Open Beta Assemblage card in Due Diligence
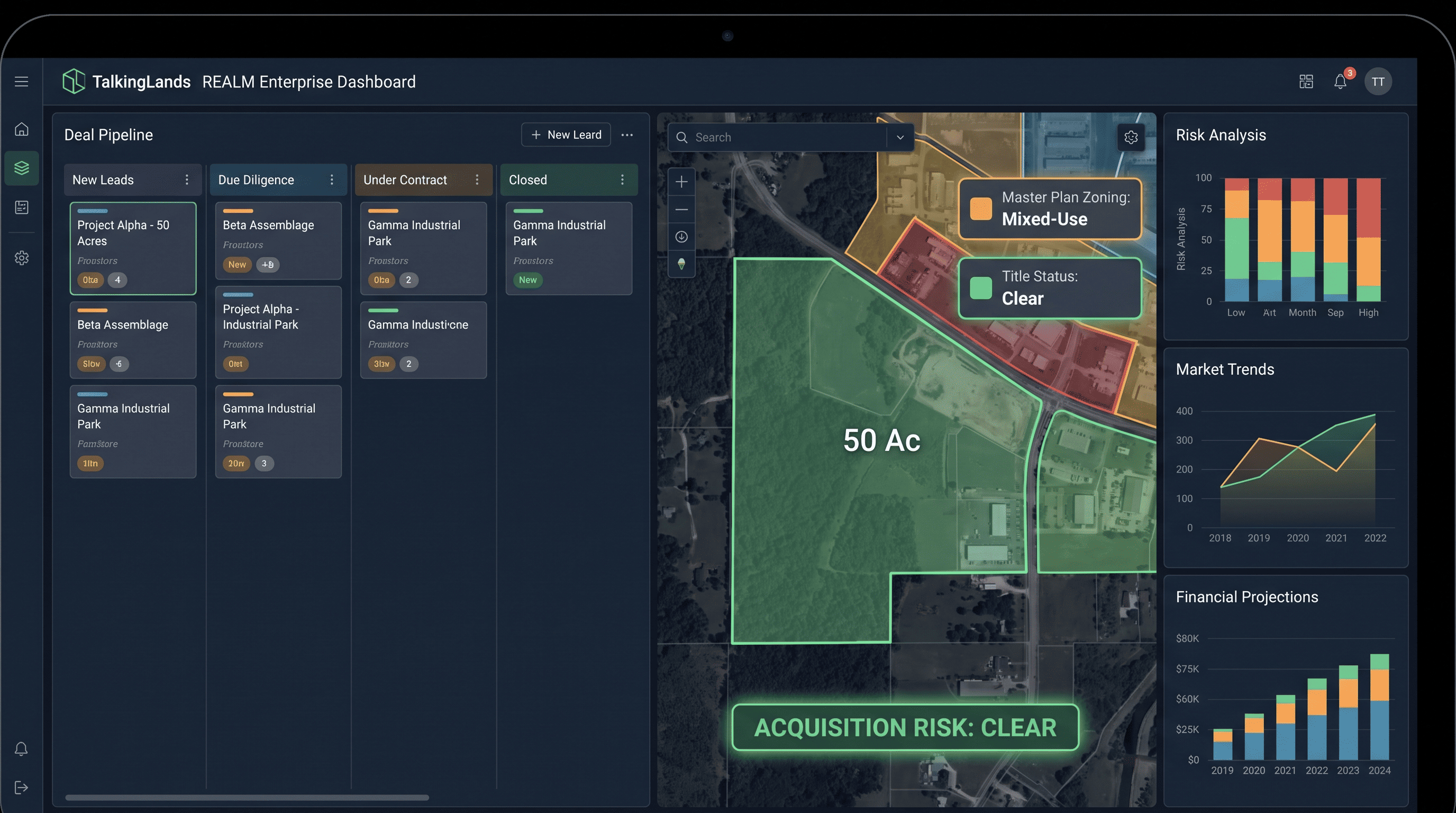Viewport: 1456px width, 813px height. pyautogui.click(x=278, y=241)
